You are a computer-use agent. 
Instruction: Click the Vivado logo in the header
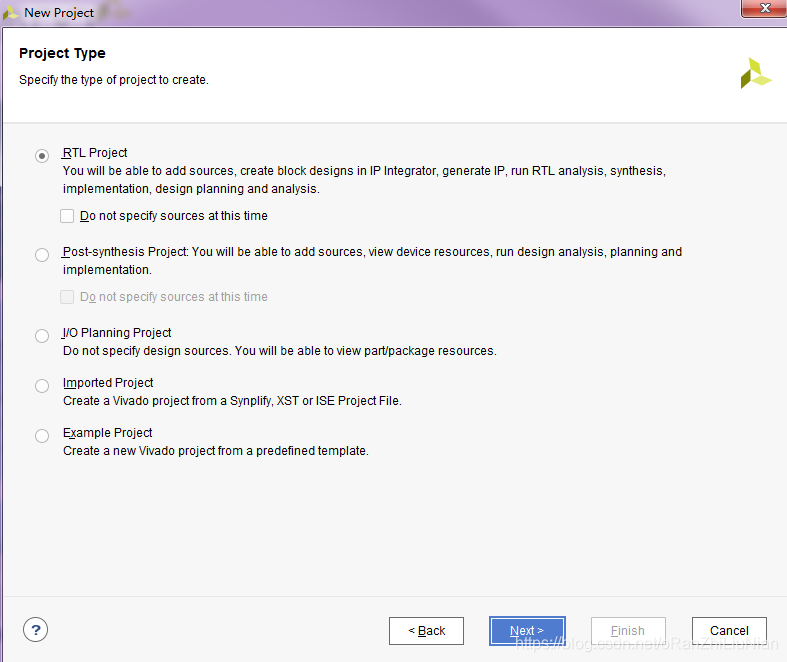[x=755, y=73]
